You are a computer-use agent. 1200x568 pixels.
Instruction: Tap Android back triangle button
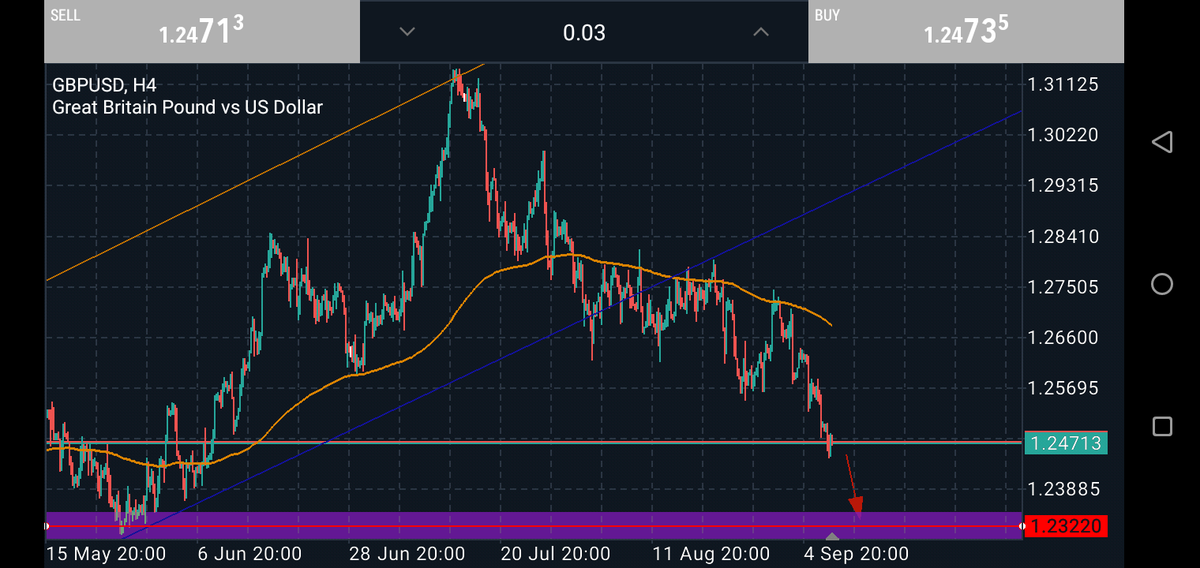pos(1161,142)
